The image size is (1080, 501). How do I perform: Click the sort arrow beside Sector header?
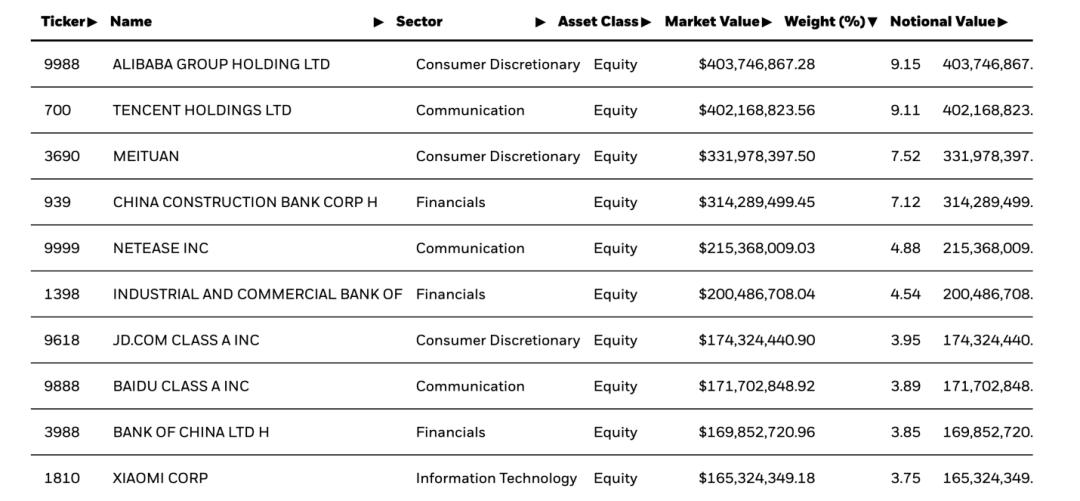tap(540, 22)
